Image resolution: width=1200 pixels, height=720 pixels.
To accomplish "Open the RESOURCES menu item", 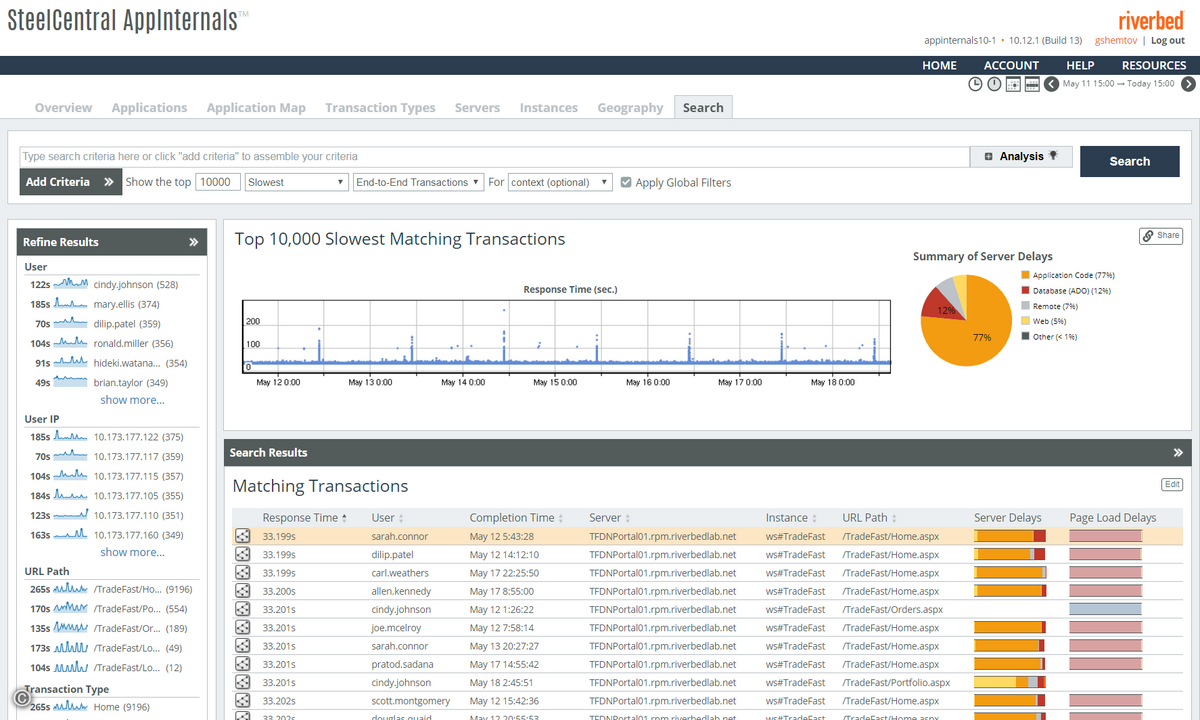I will point(1154,65).
